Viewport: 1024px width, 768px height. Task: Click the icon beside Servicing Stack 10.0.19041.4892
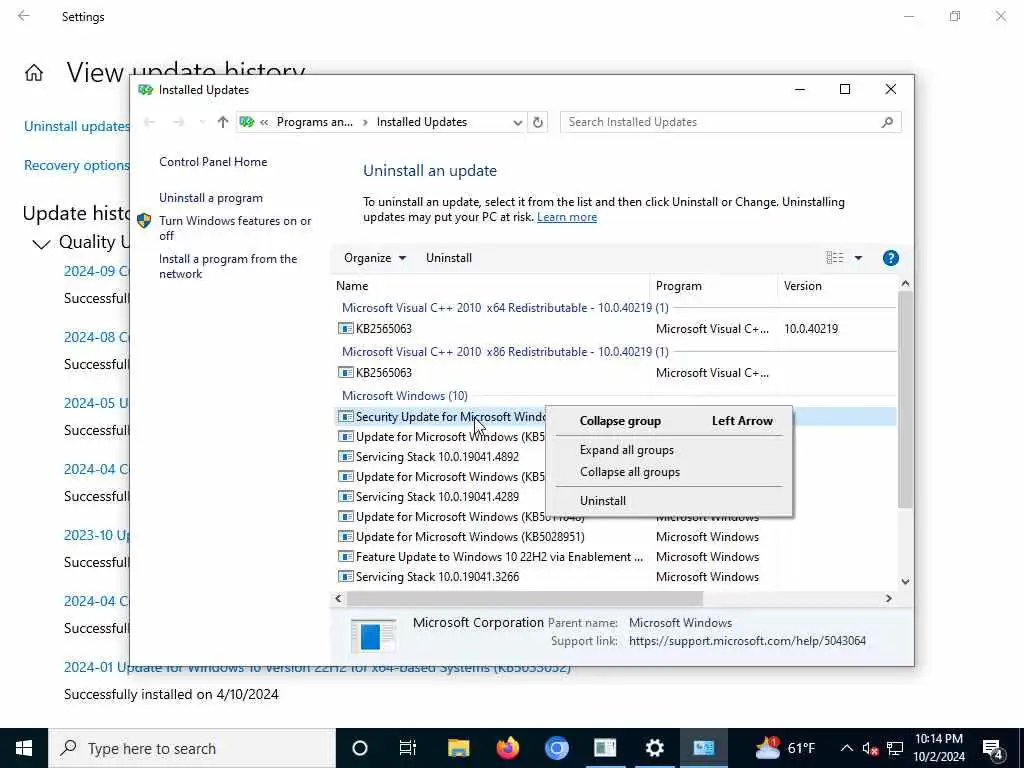(345, 456)
